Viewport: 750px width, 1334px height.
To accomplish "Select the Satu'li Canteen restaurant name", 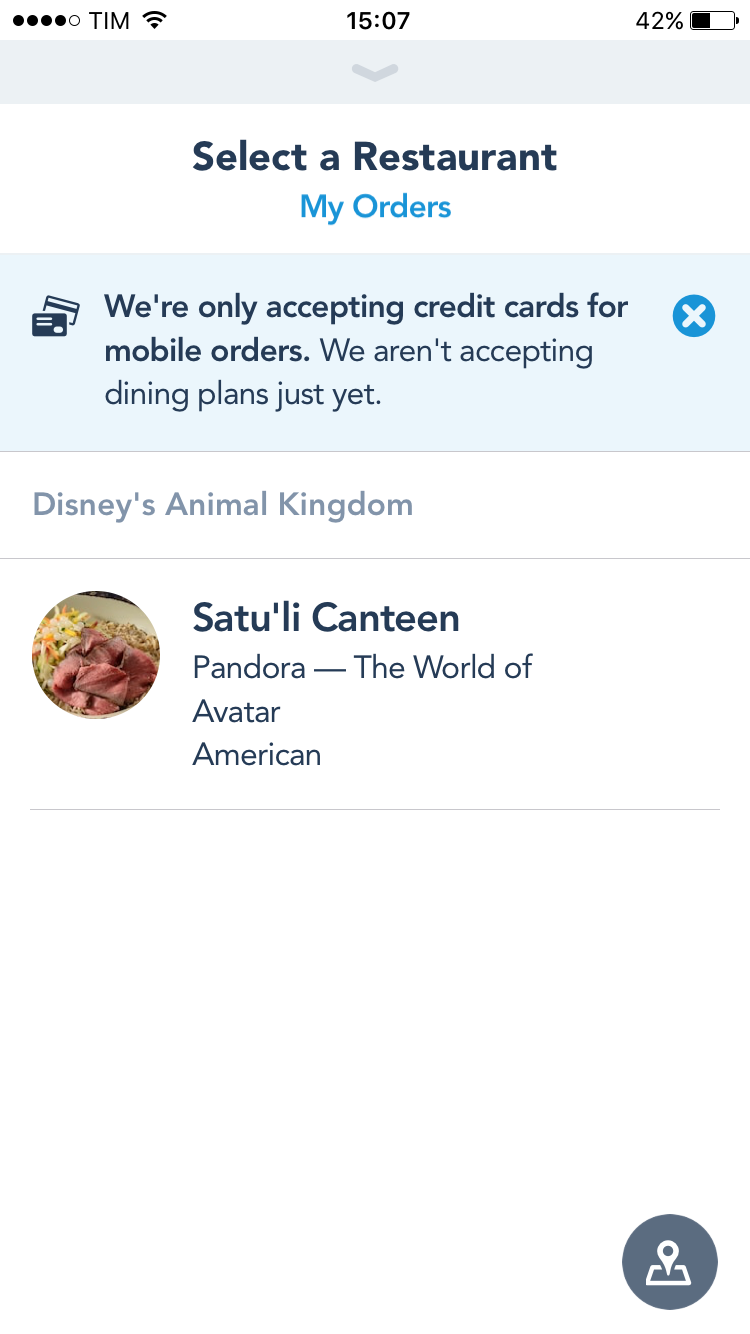I will pos(326,618).
